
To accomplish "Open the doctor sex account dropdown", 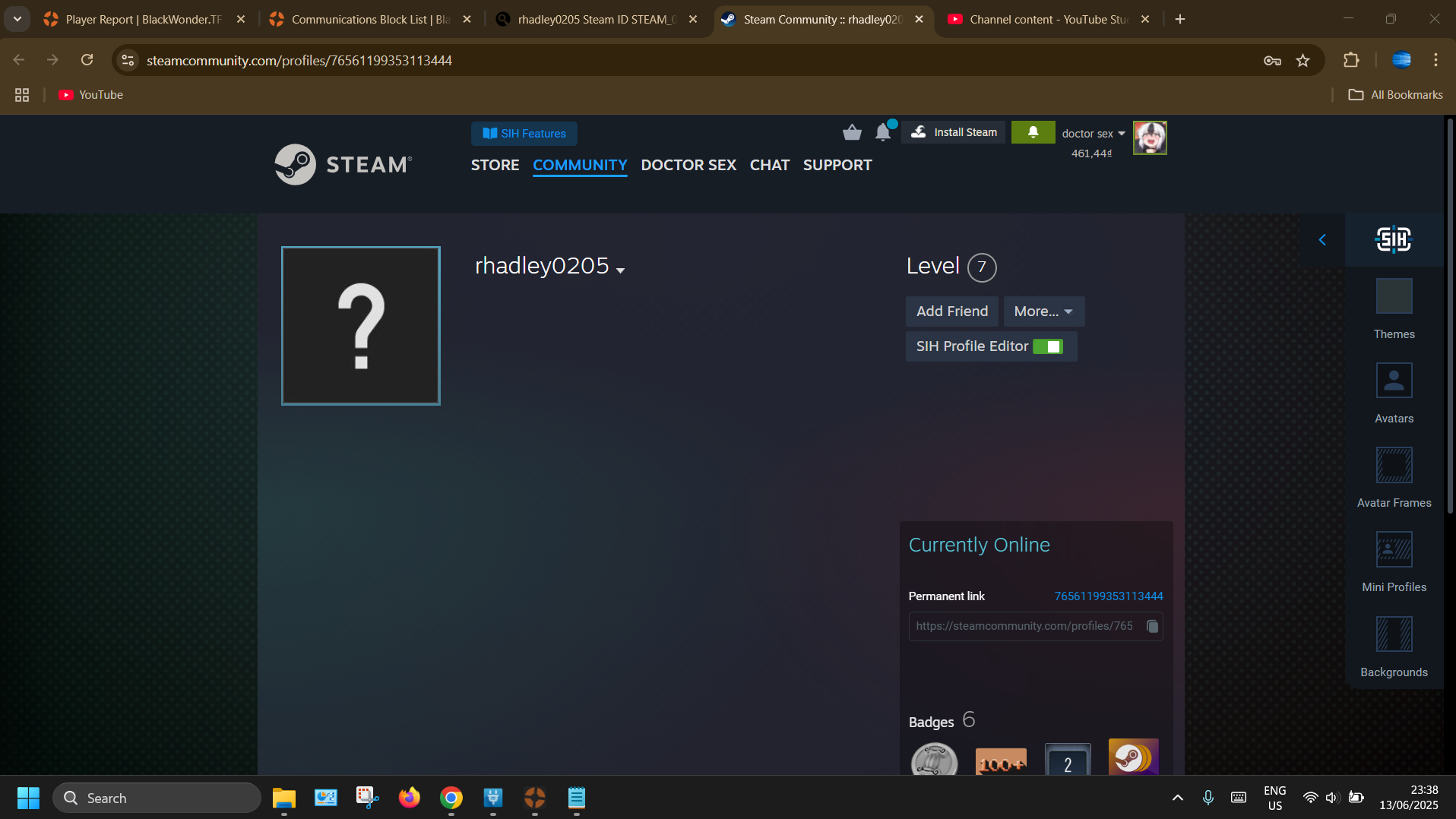I will pyautogui.click(x=1093, y=134).
